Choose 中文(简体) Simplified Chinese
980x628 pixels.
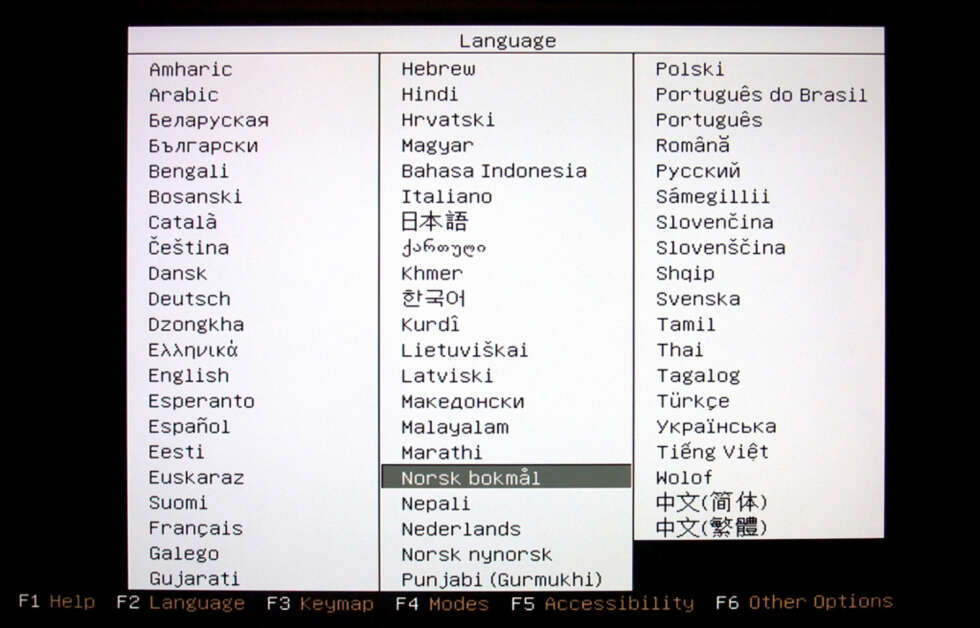pos(711,502)
